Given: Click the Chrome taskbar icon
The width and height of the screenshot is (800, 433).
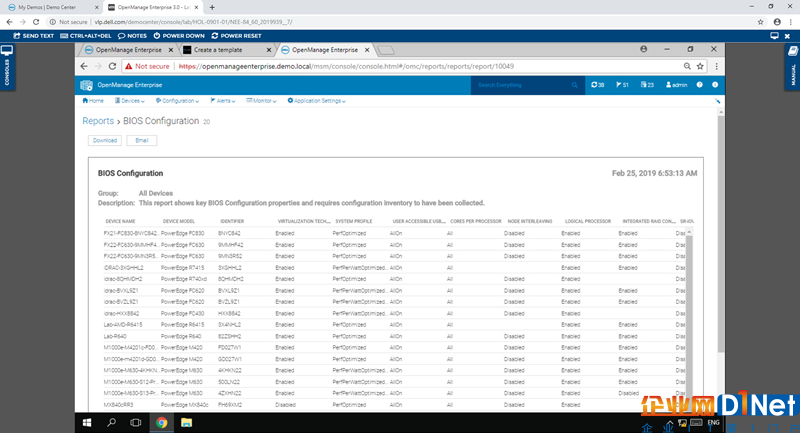Looking at the screenshot, I should (x=162, y=423).
